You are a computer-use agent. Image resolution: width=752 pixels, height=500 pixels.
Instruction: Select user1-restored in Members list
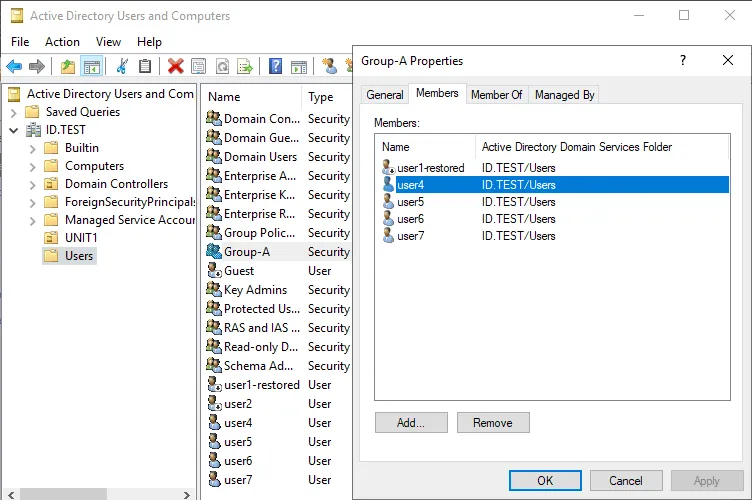point(430,168)
